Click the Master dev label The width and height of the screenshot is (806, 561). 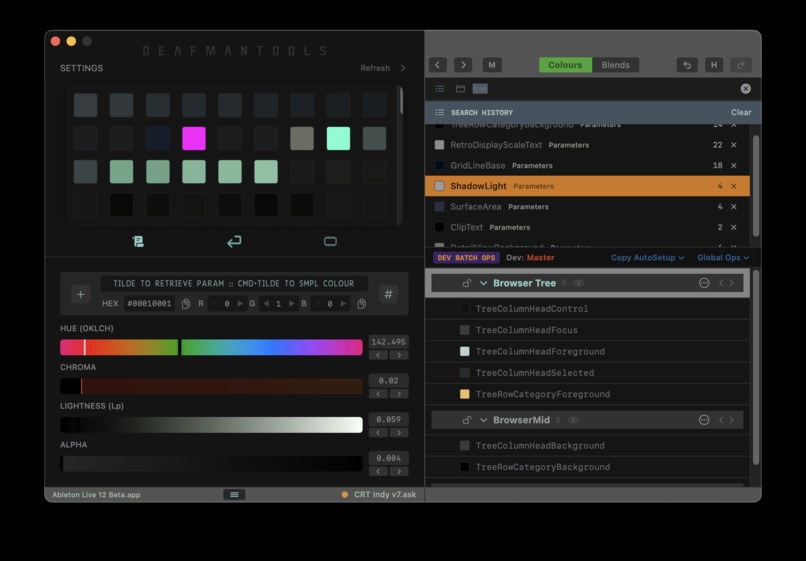[x=540, y=258]
